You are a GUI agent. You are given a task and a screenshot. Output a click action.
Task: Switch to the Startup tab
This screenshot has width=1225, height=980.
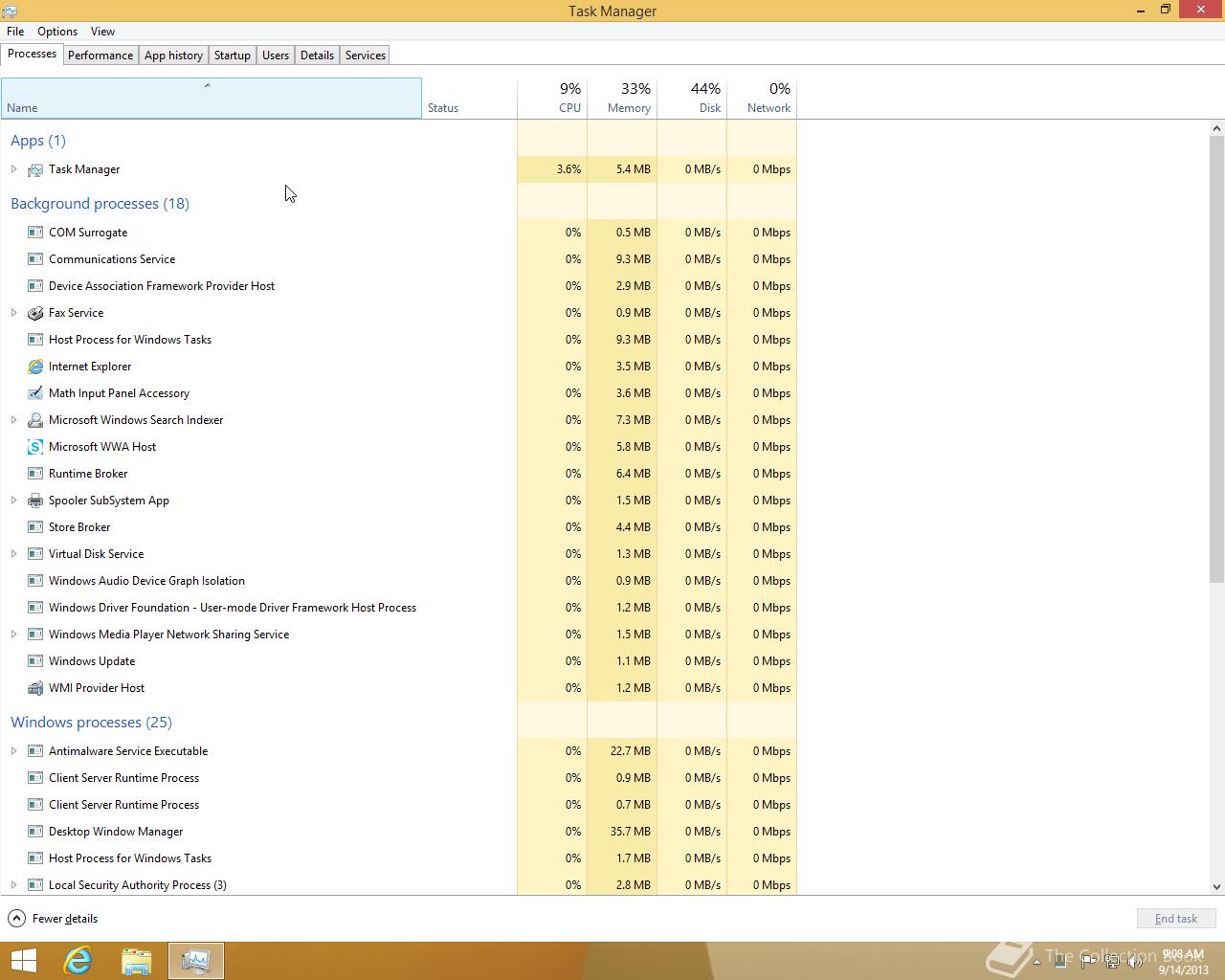click(x=232, y=56)
